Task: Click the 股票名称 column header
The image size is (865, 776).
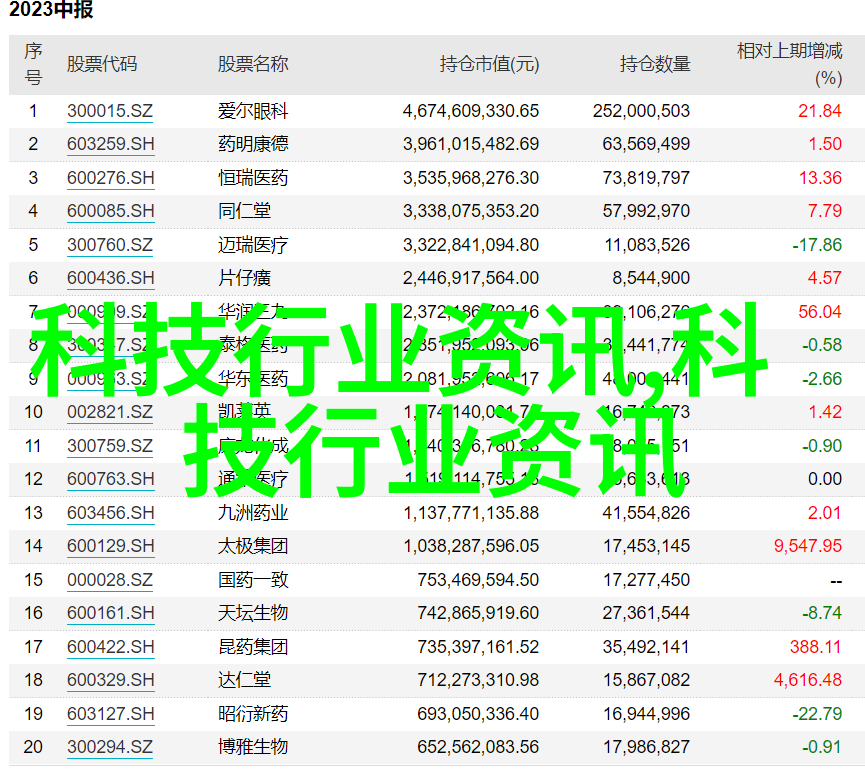Action: coord(253,64)
